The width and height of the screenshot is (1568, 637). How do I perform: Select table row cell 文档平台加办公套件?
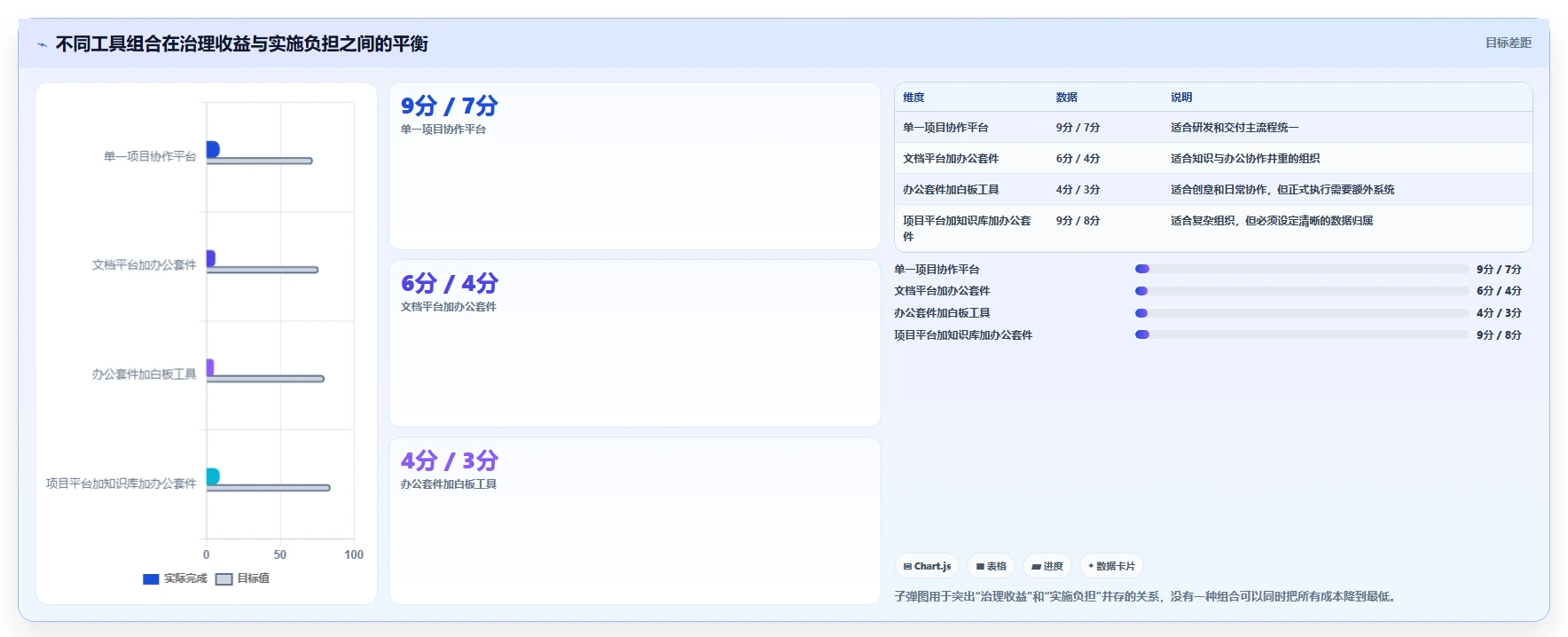[x=951, y=159]
